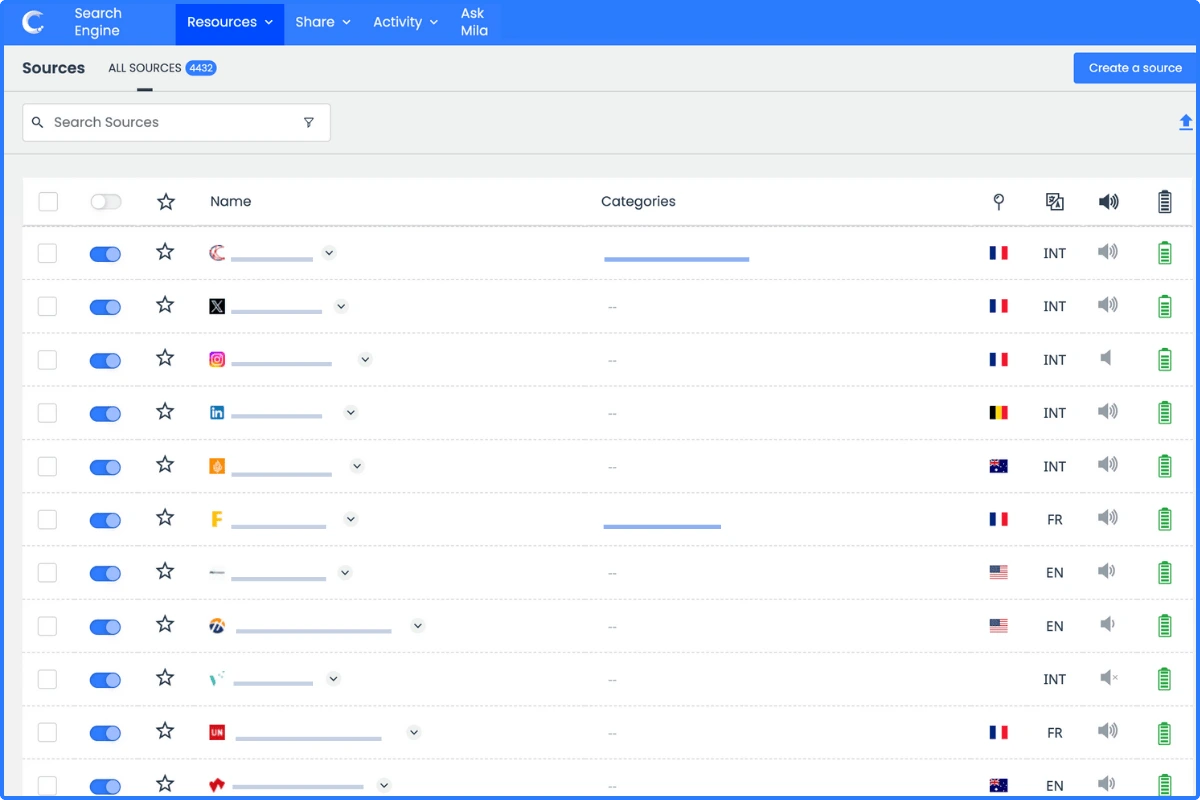Click into the Search Sources field
This screenshot has height=800, width=1200.
click(170, 122)
